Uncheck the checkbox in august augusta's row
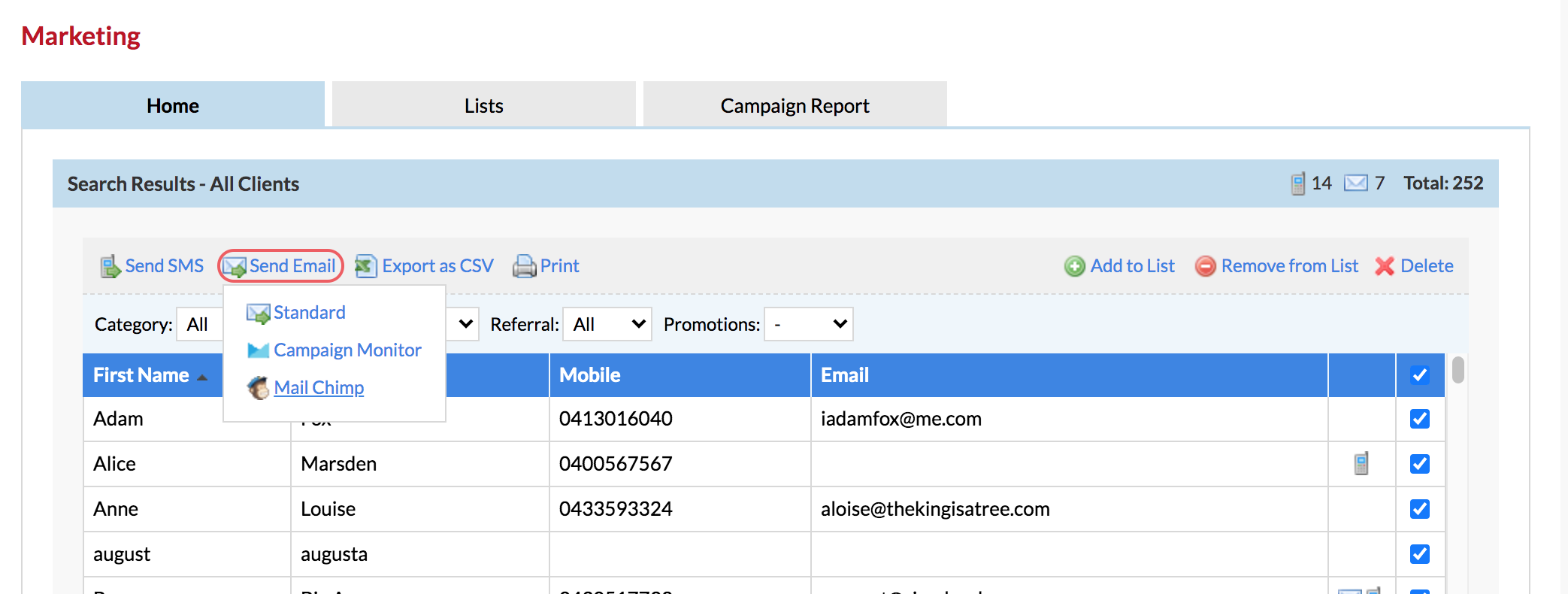1568x594 pixels. point(1420,554)
